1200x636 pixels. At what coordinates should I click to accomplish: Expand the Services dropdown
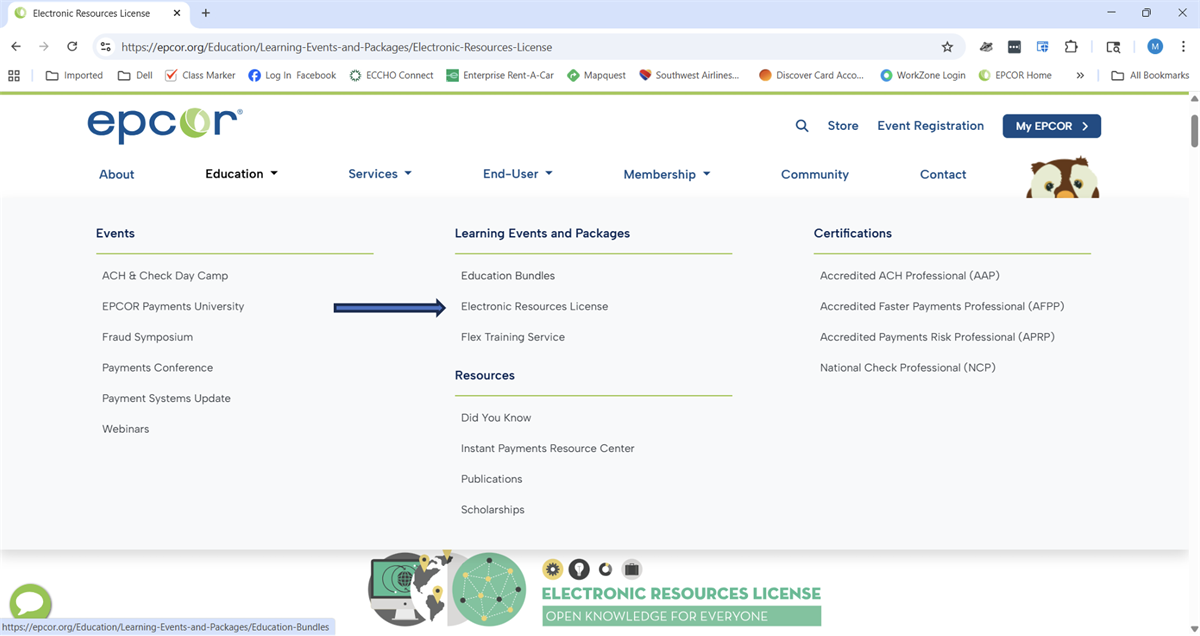[380, 174]
